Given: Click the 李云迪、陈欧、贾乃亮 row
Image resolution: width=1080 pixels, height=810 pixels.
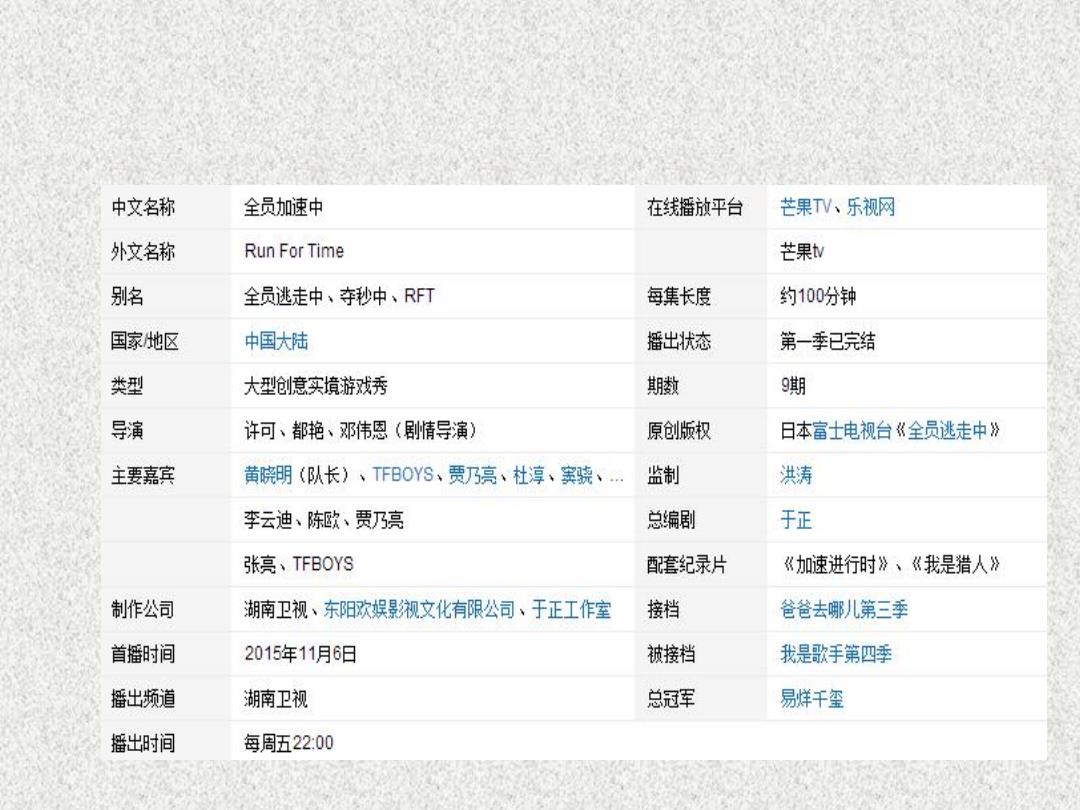Looking at the screenshot, I should pyautogui.click(x=324, y=520).
